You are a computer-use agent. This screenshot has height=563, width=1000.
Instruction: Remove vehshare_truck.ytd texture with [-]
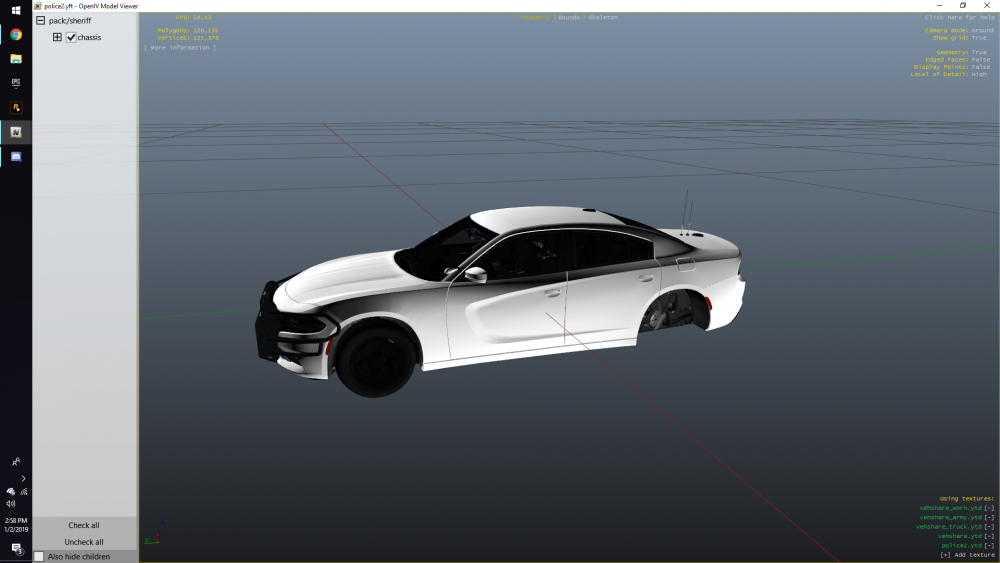click(x=989, y=527)
